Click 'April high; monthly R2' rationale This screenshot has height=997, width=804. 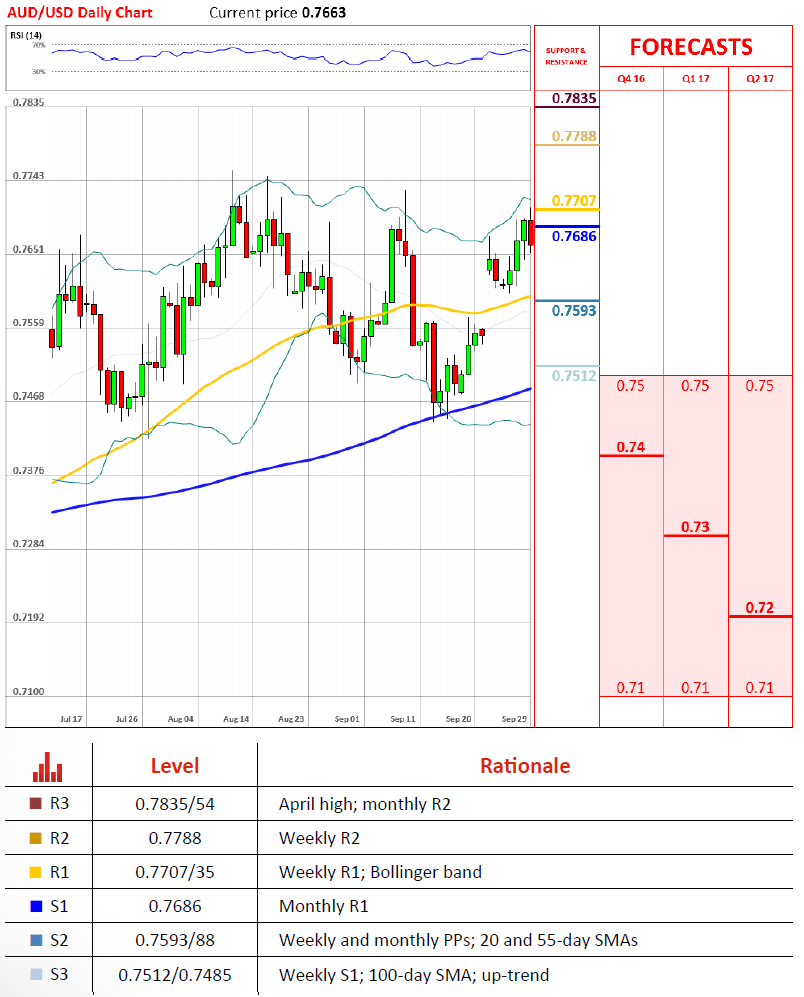(x=364, y=804)
